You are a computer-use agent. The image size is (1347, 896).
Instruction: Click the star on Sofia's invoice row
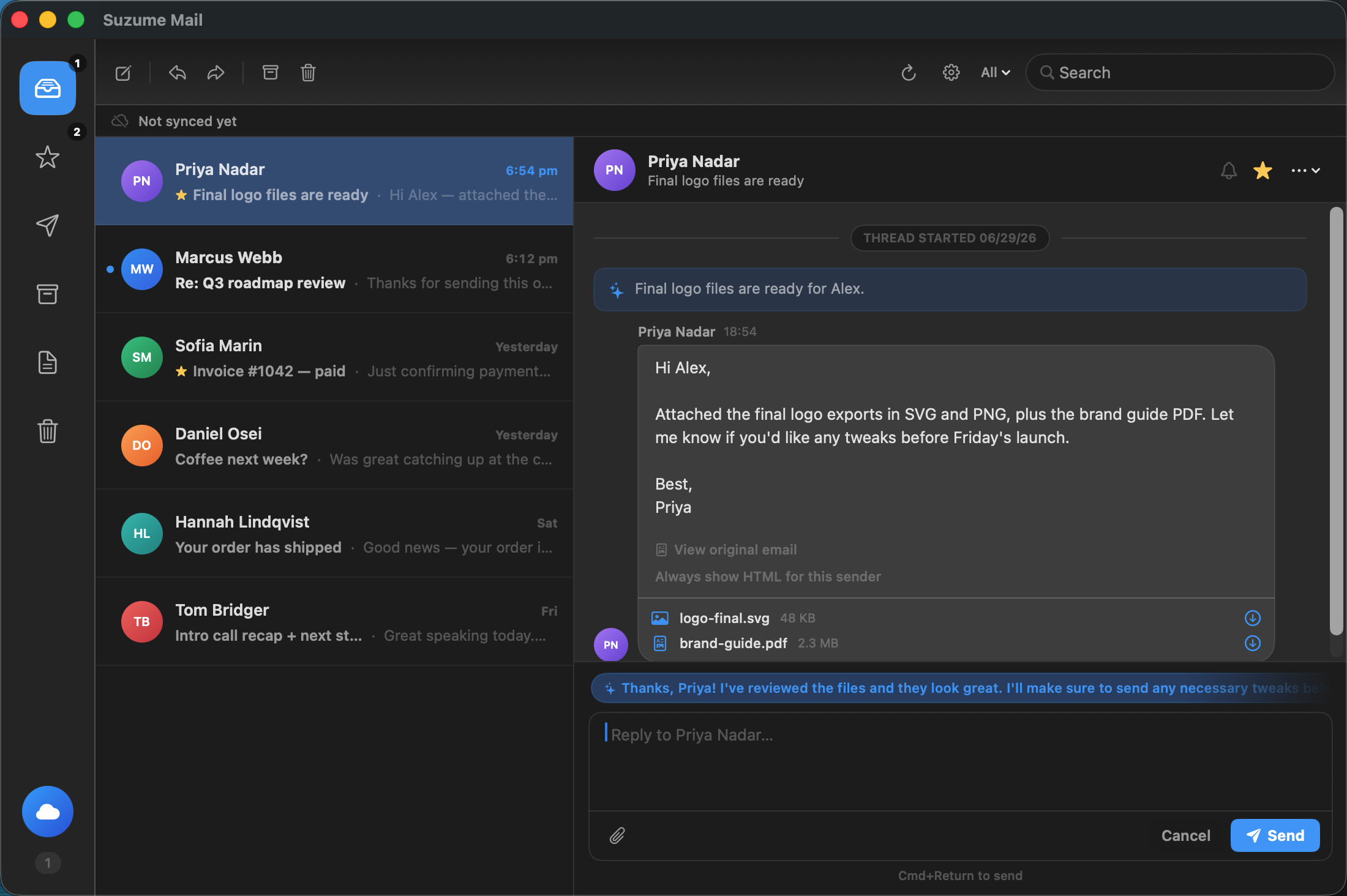coord(181,371)
